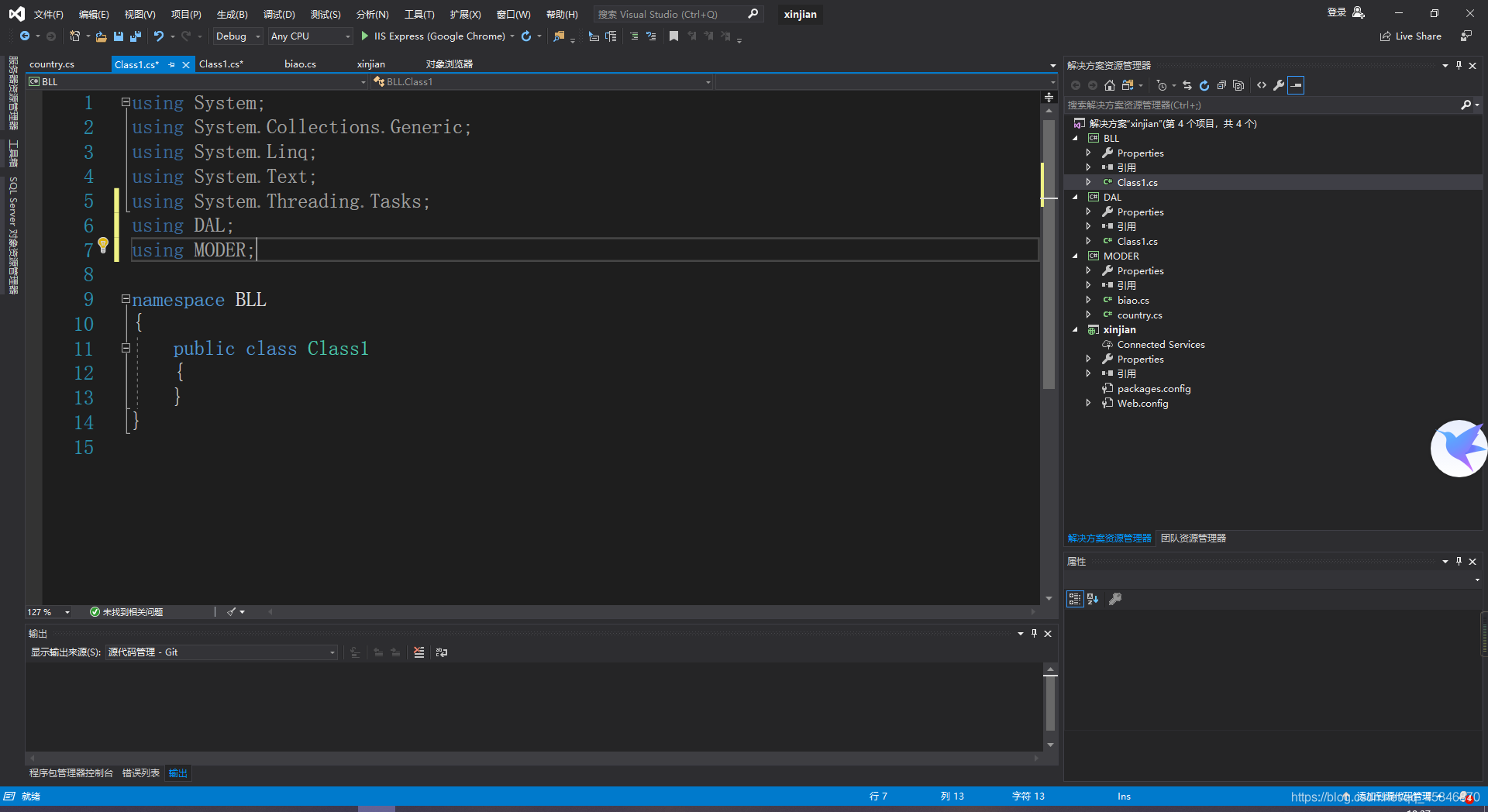This screenshot has height=812, width=1488.
Task: Toggle a bookmark on the current line
Action: 673,36
